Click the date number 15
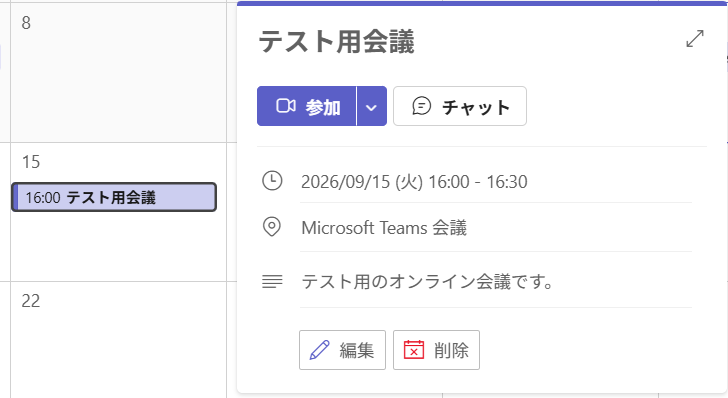 pyautogui.click(x=31, y=162)
